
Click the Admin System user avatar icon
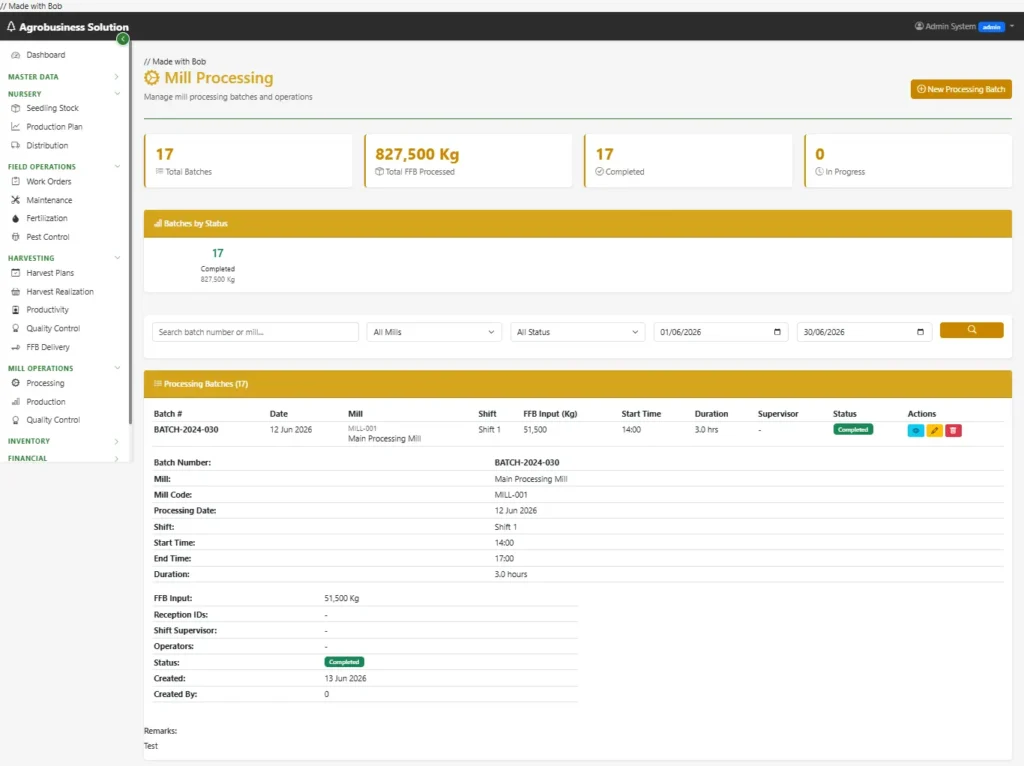(x=919, y=26)
